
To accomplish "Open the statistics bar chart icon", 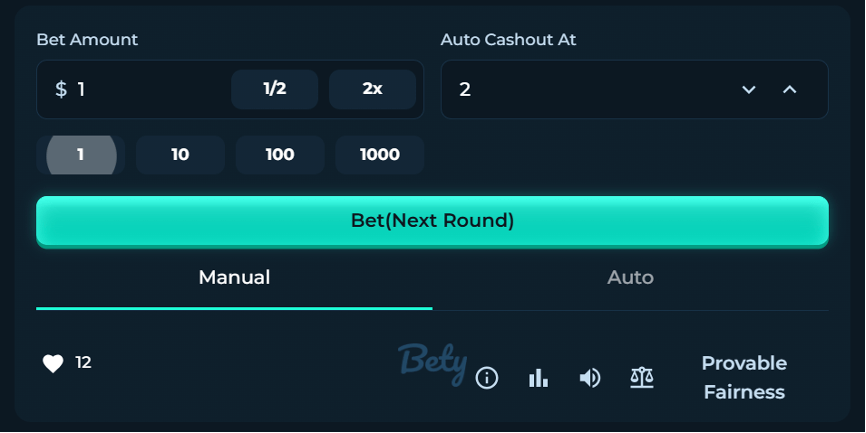I will (x=538, y=378).
